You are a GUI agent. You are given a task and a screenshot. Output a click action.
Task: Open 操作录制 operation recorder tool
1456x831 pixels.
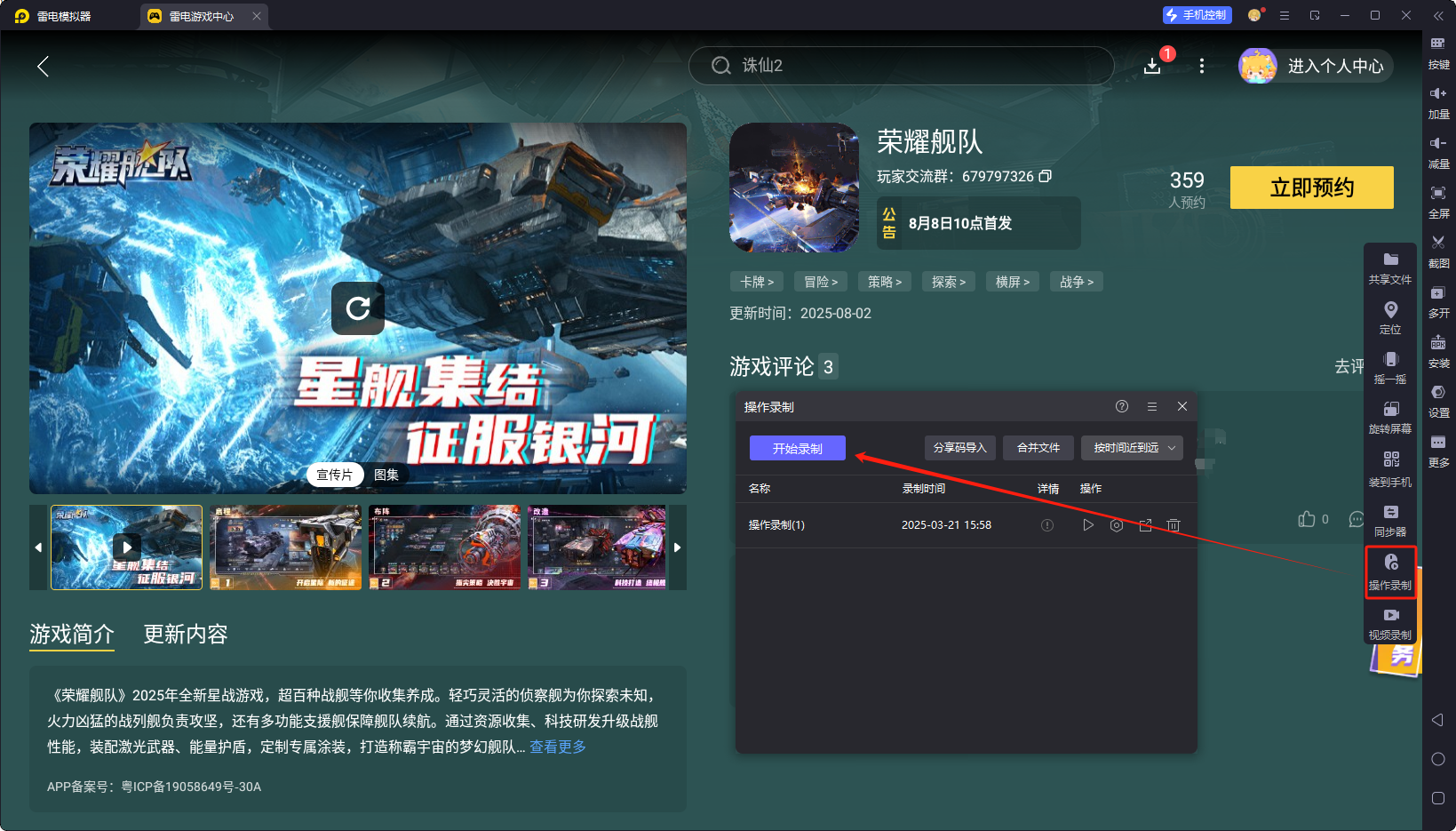(1390, 572)
